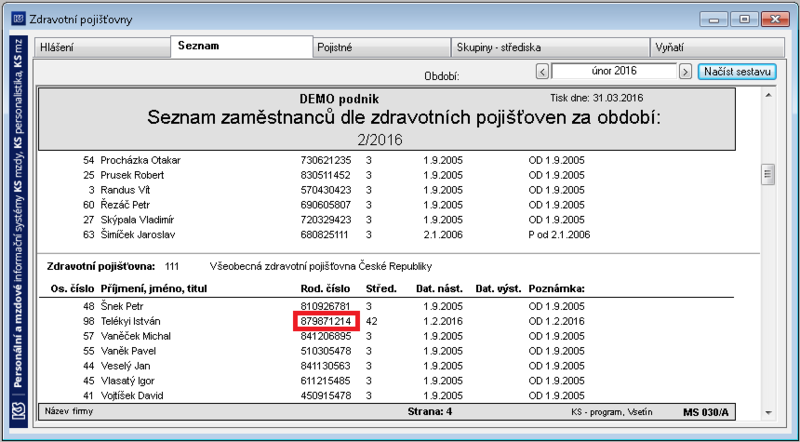
Task: Open the Pojistné tab
Action: (382, 47)
